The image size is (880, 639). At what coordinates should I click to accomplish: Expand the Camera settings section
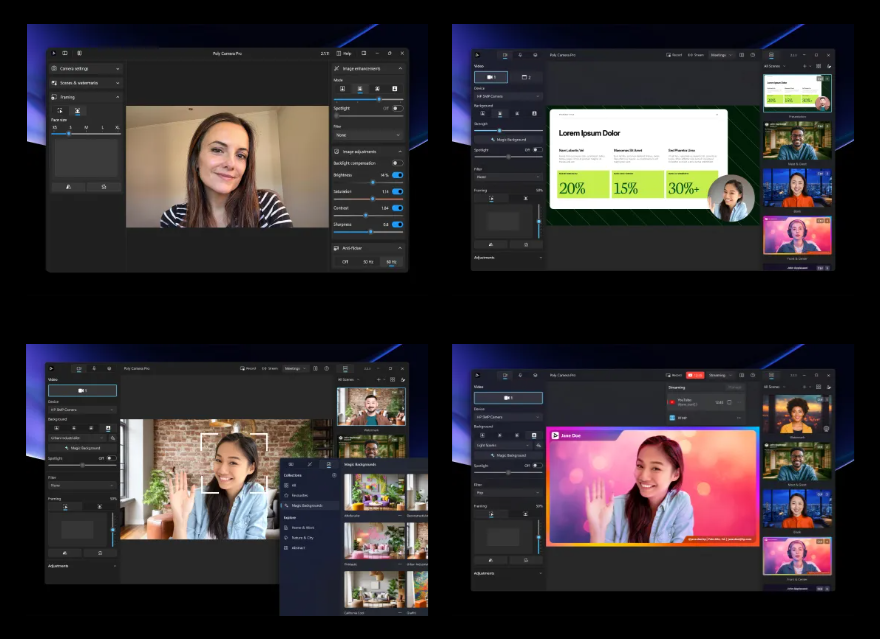click(116, 69)
